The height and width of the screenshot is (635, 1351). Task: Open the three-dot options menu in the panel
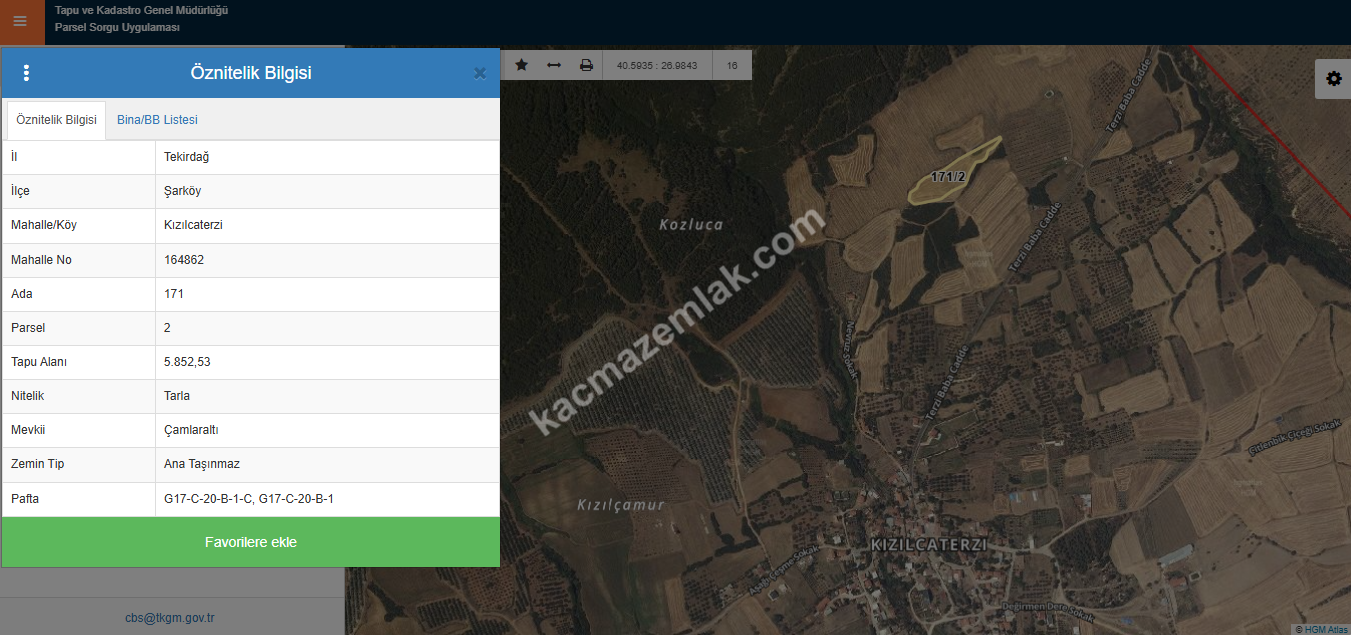(27, 73)
